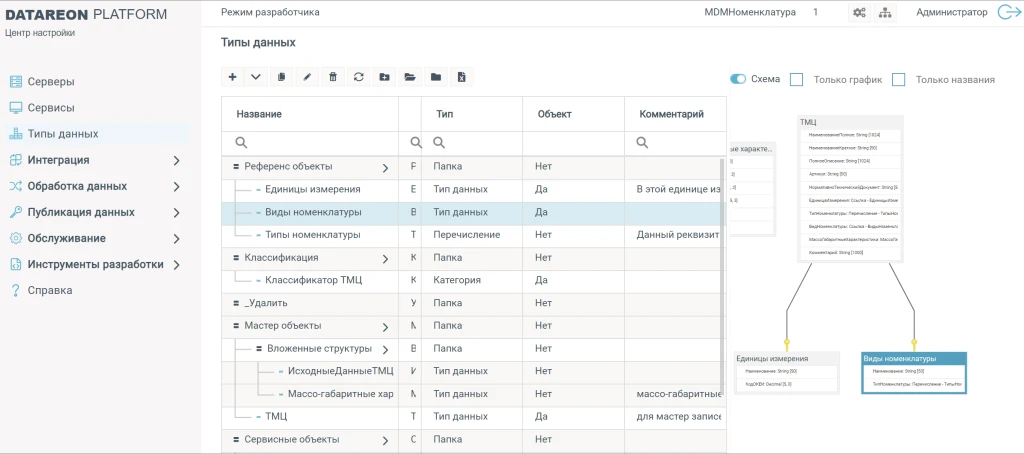Toggle the Схема switch off
1024x454 pixels.
738,79
